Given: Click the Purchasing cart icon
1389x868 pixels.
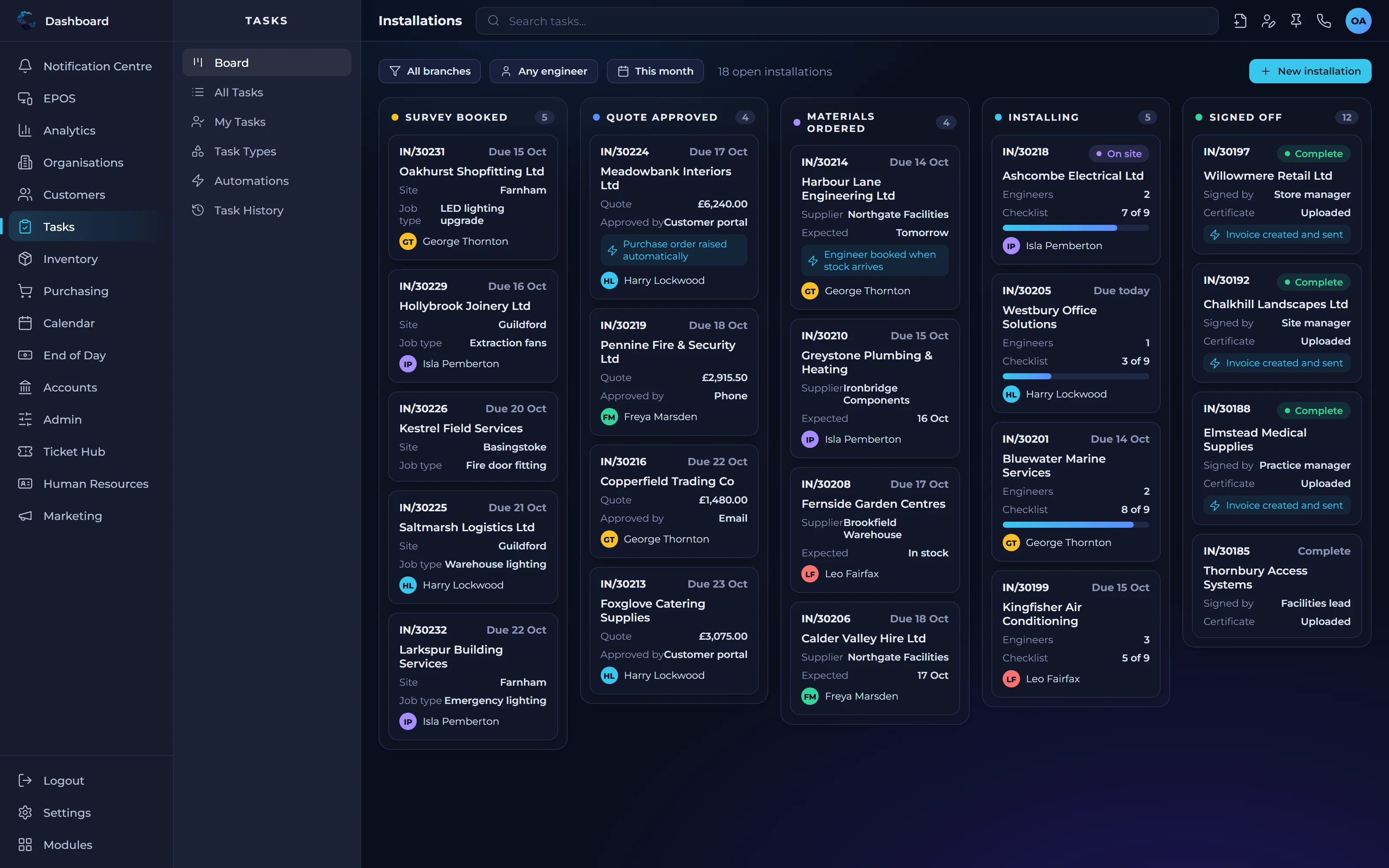Looking at the screenshot, I should tap(25, 291).
